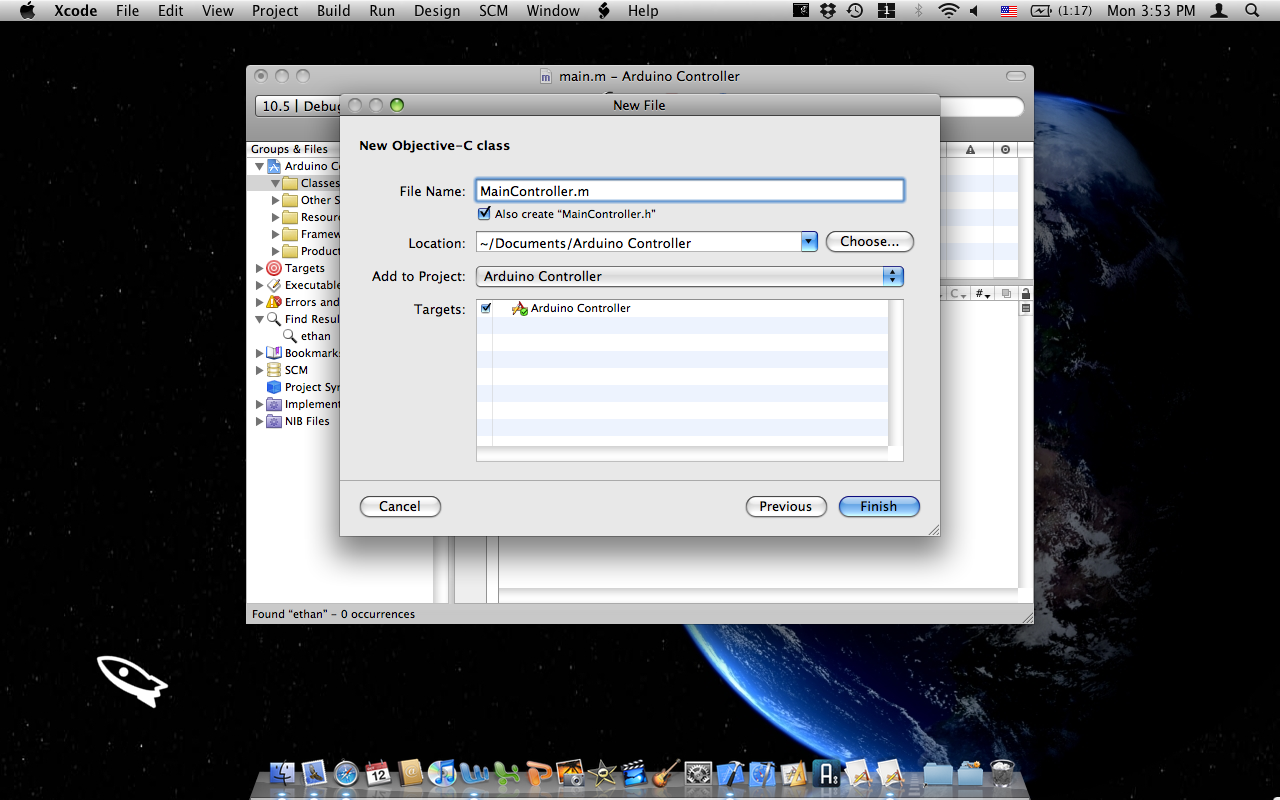Open GarageBand from the Dock
Viewport: 1280px width, 800px height.
[667, 773]
